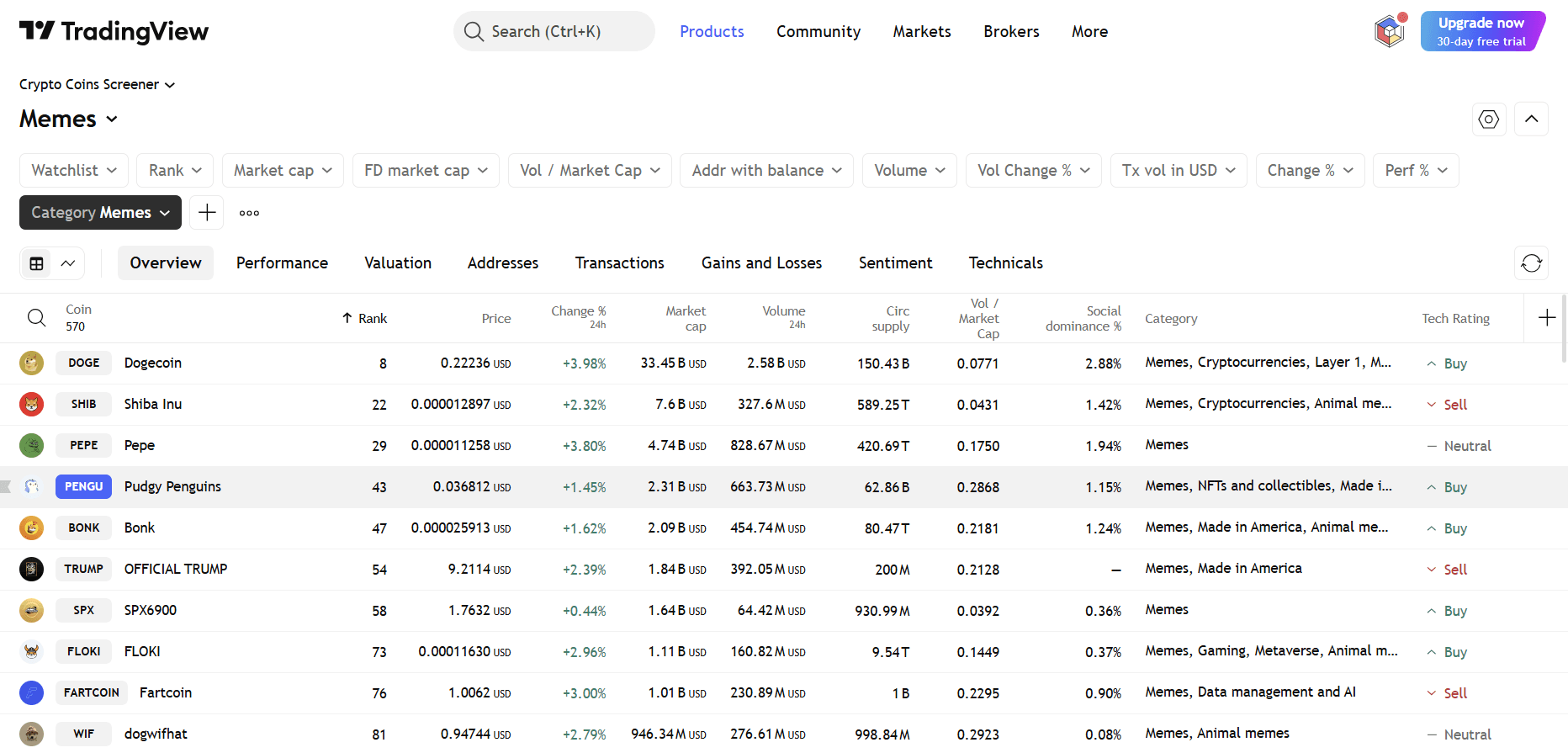
Task: Open the More menu
Action: point(1089,31)
